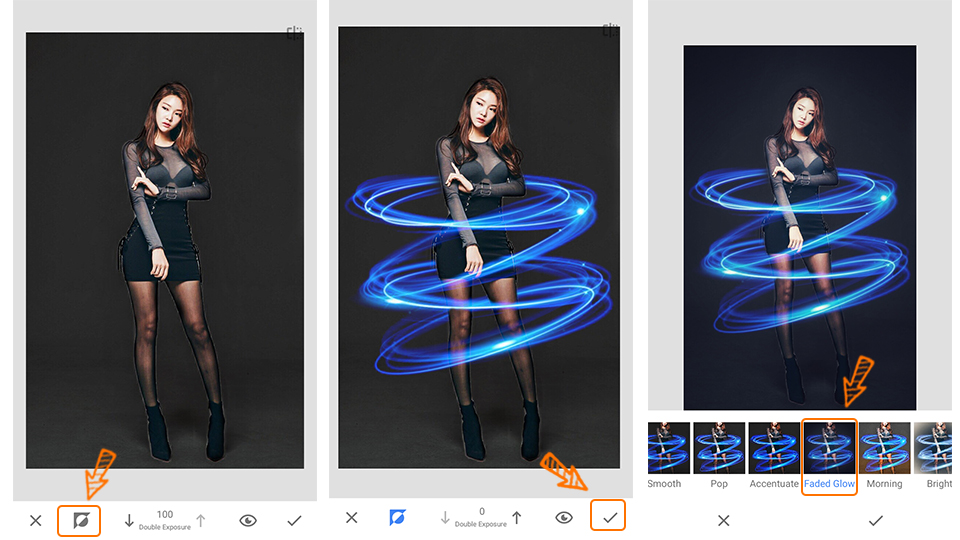Screen dimensions: 960x540
Task: Select the Faded Glow filter thumbnail
Action: pyautogui.click(x=829, y=448)
